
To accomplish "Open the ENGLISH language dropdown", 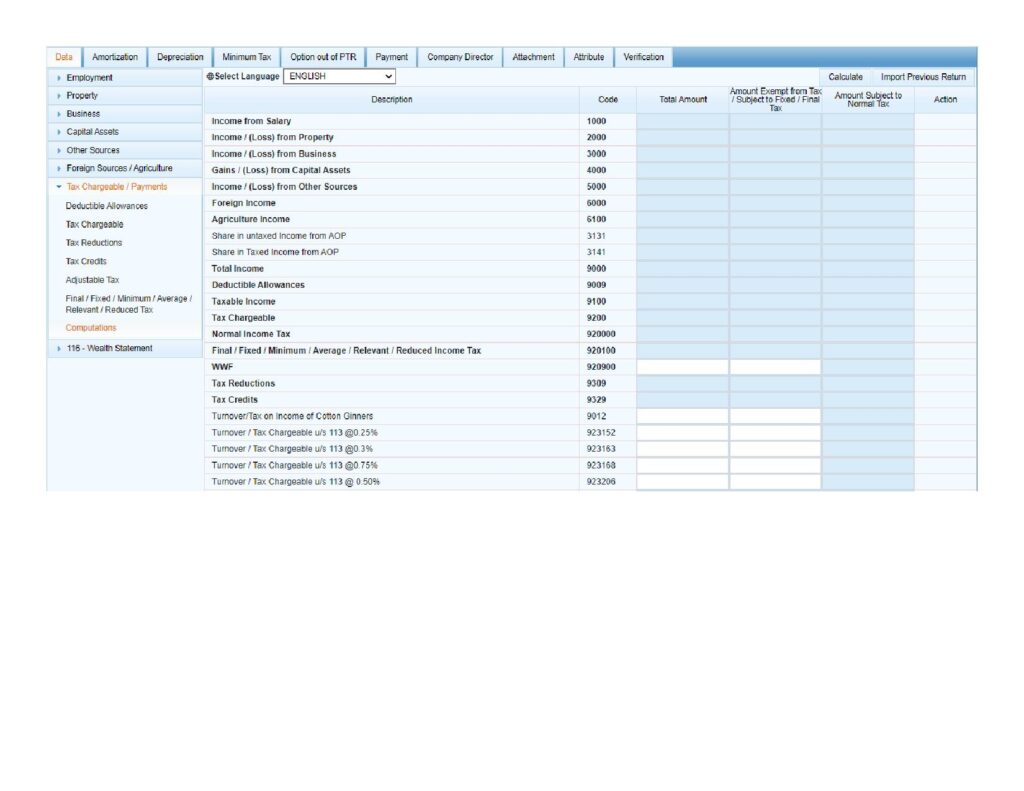I will [339, 76].
